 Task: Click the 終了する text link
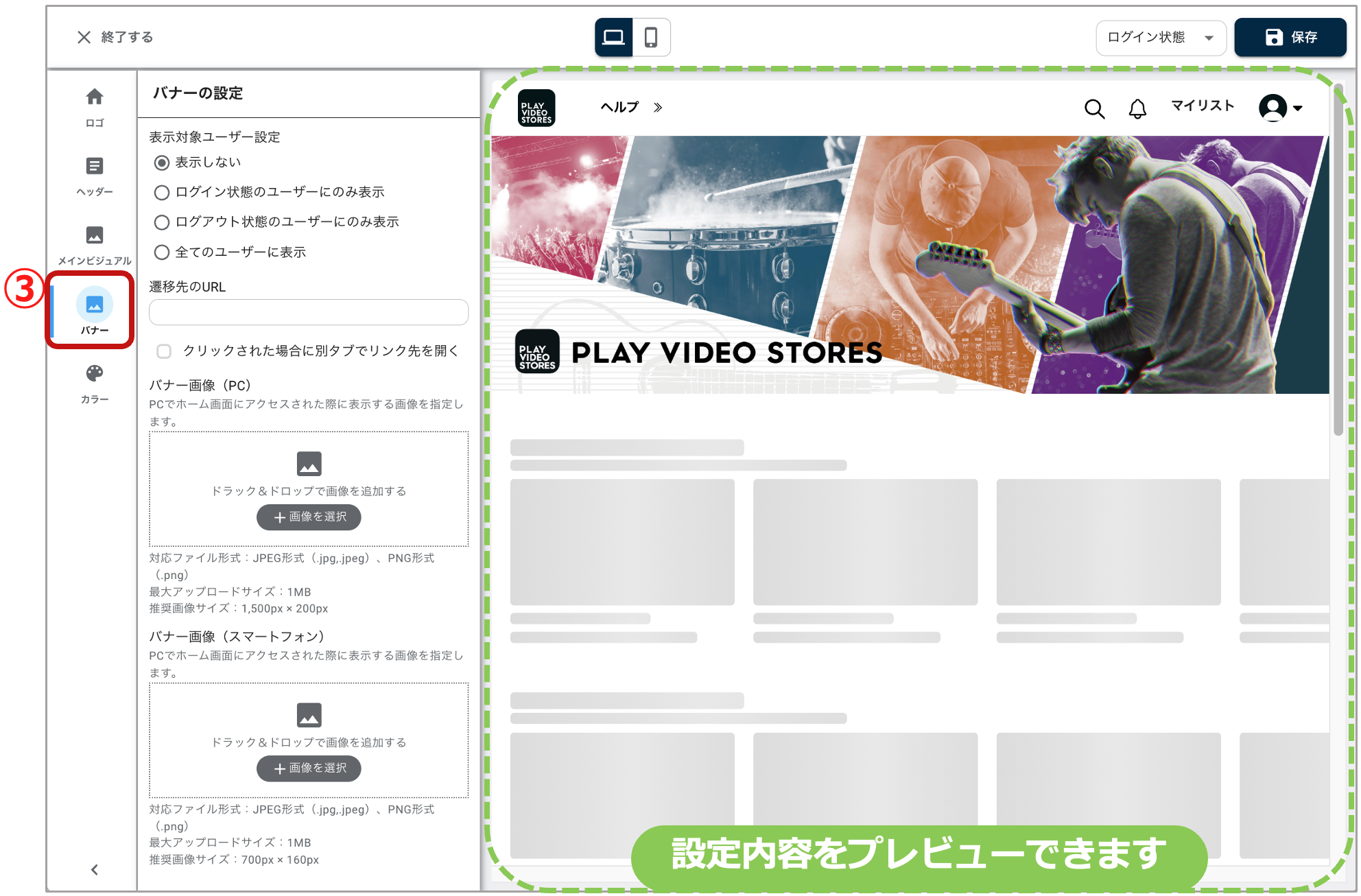(127, 37)
